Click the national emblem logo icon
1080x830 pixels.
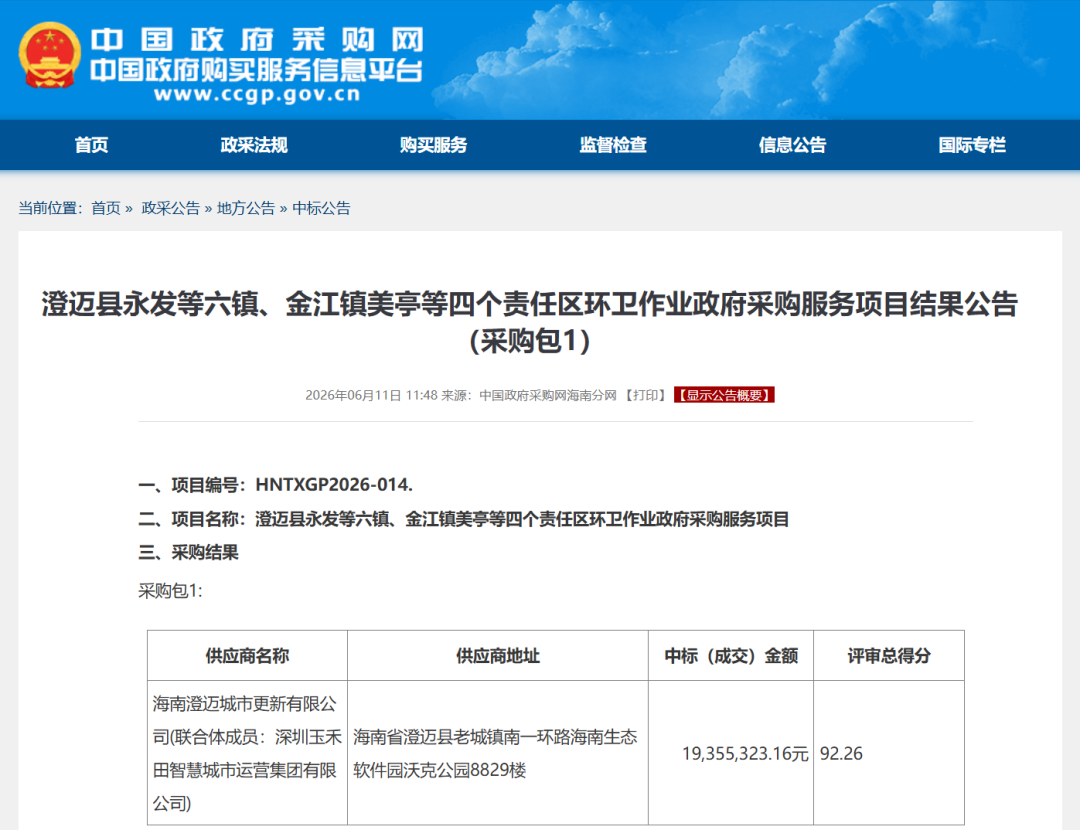click(x=49, y=55)
